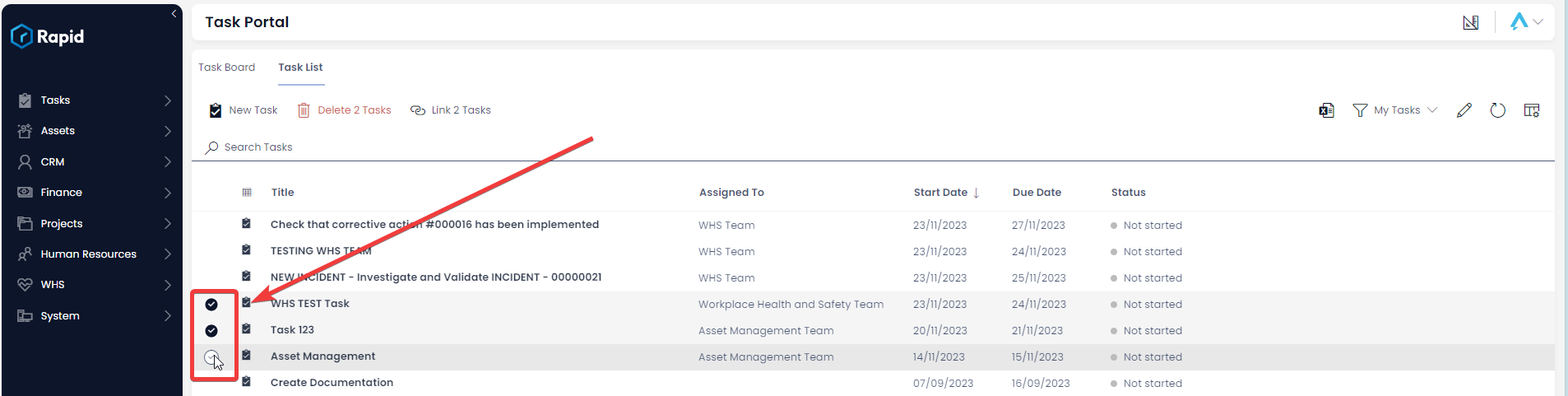1568x396 pixels.
Task: Sort by Start Date column header
Action: (x=940, y=193)
